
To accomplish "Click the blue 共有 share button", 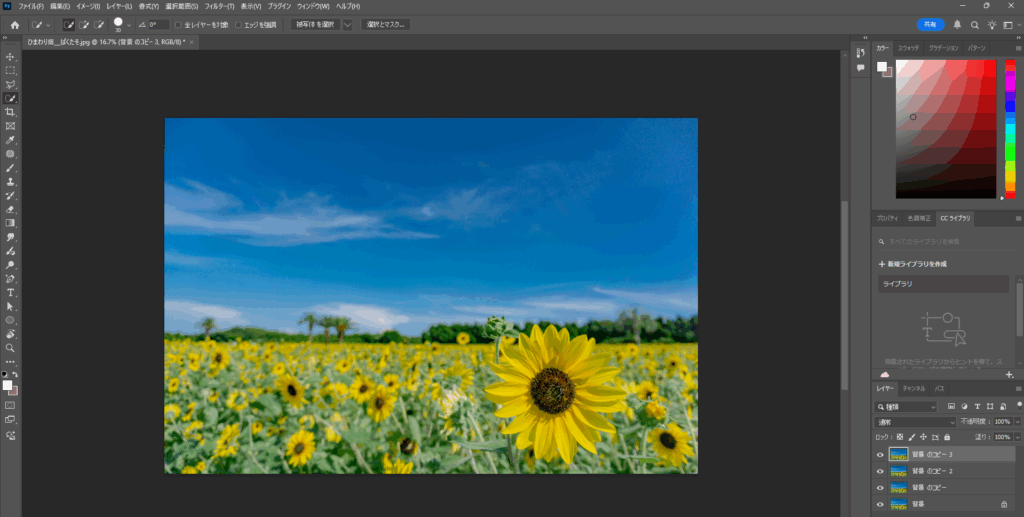I will (x=930, y=24).
